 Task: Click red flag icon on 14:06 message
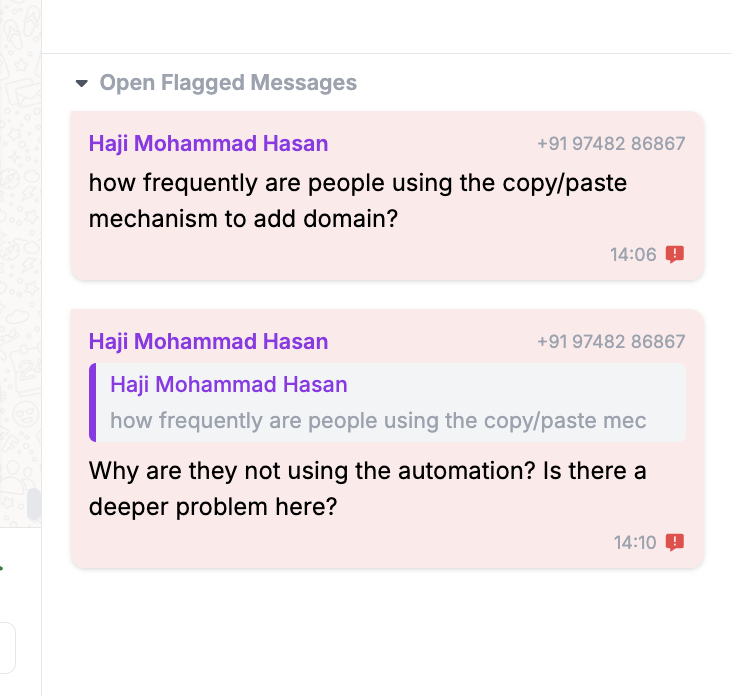tap(675, 254)
